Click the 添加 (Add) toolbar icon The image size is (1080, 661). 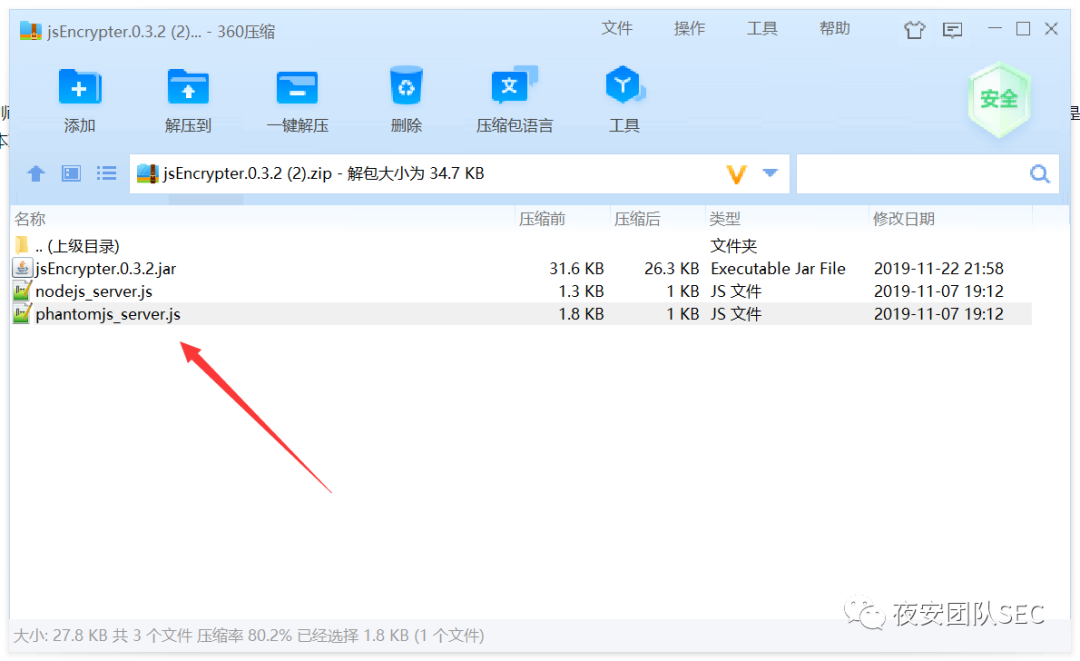pos(80,87)
